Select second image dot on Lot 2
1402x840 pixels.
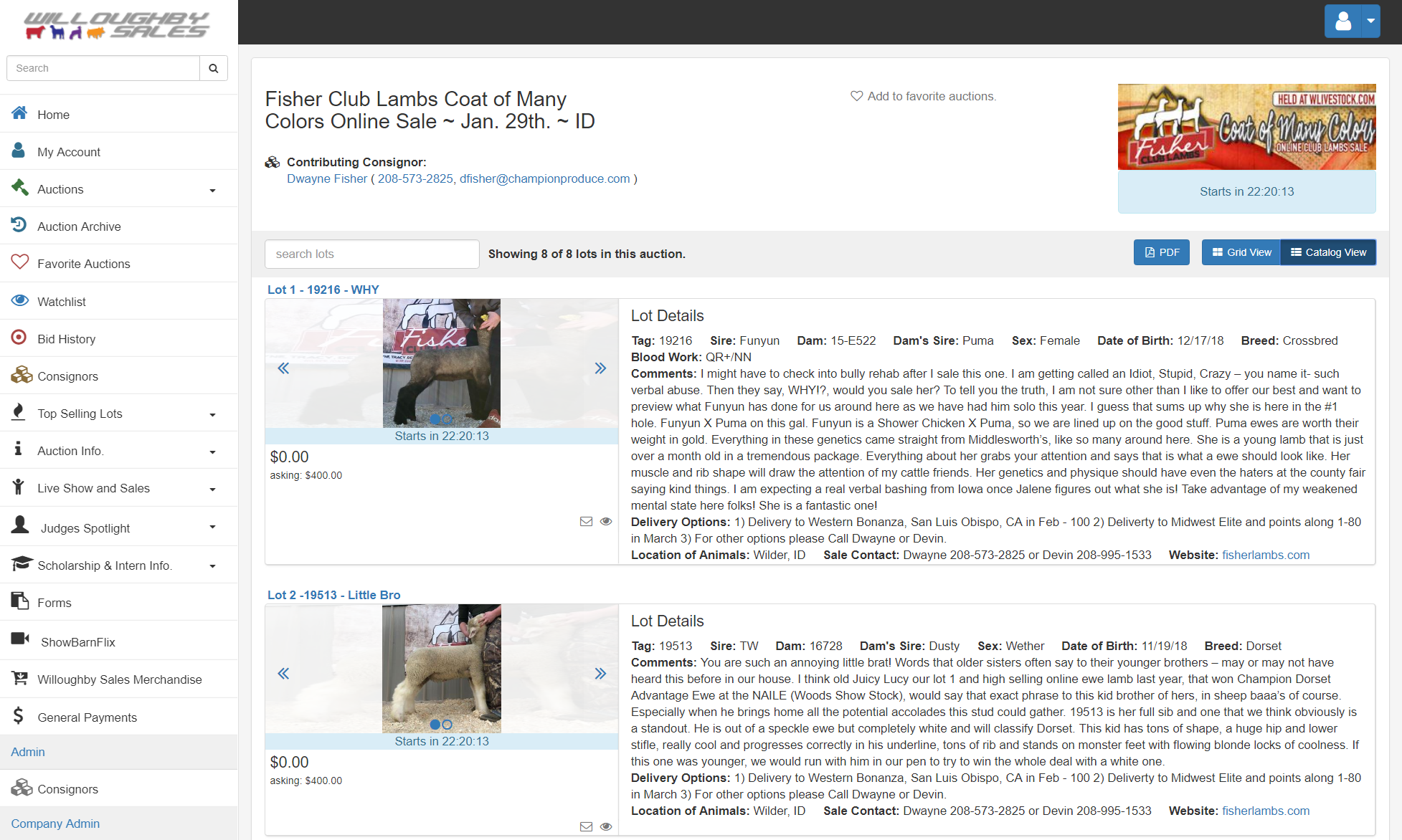point(447,725)
